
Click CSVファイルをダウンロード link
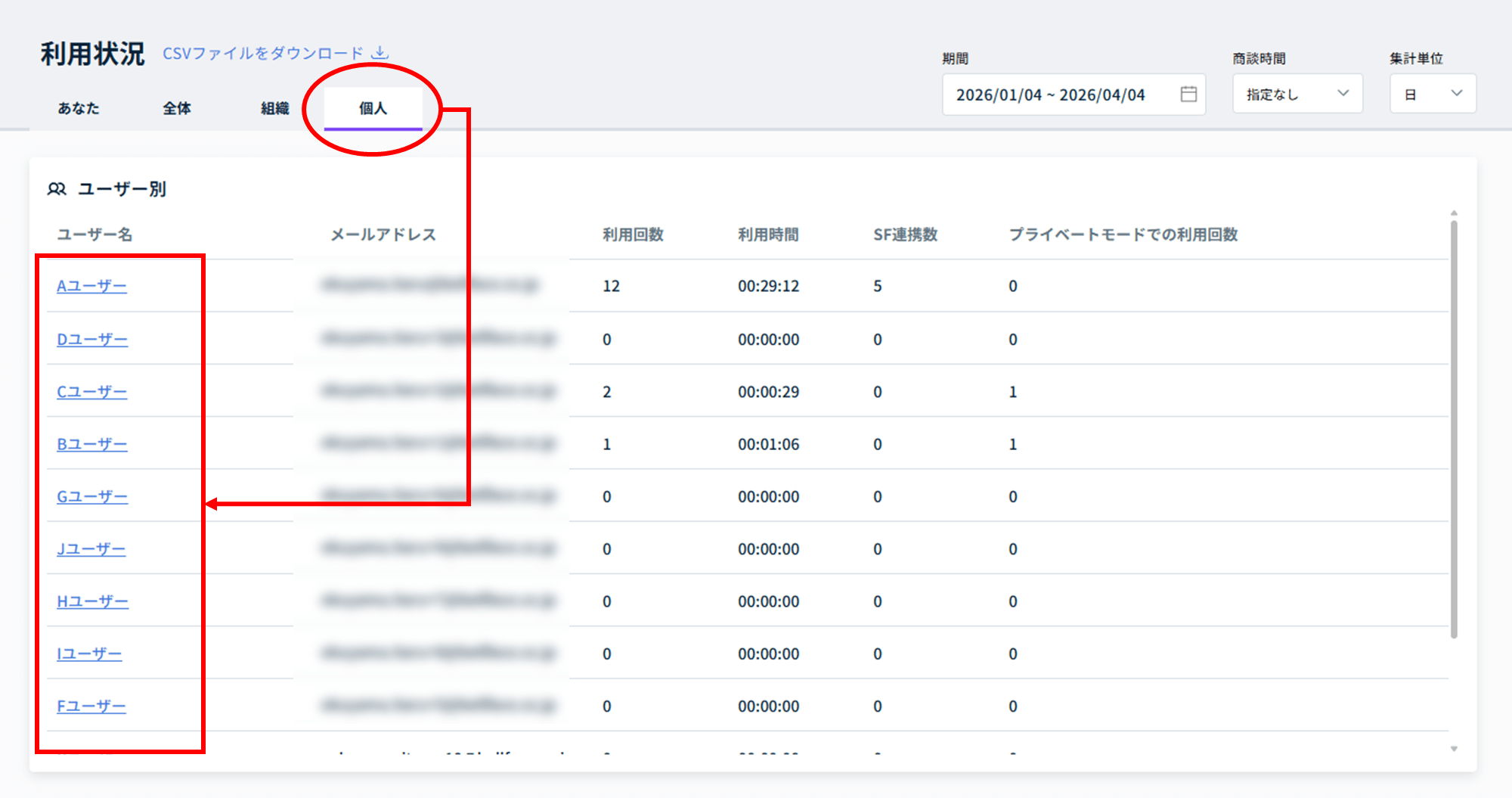[x=263, y=53]
